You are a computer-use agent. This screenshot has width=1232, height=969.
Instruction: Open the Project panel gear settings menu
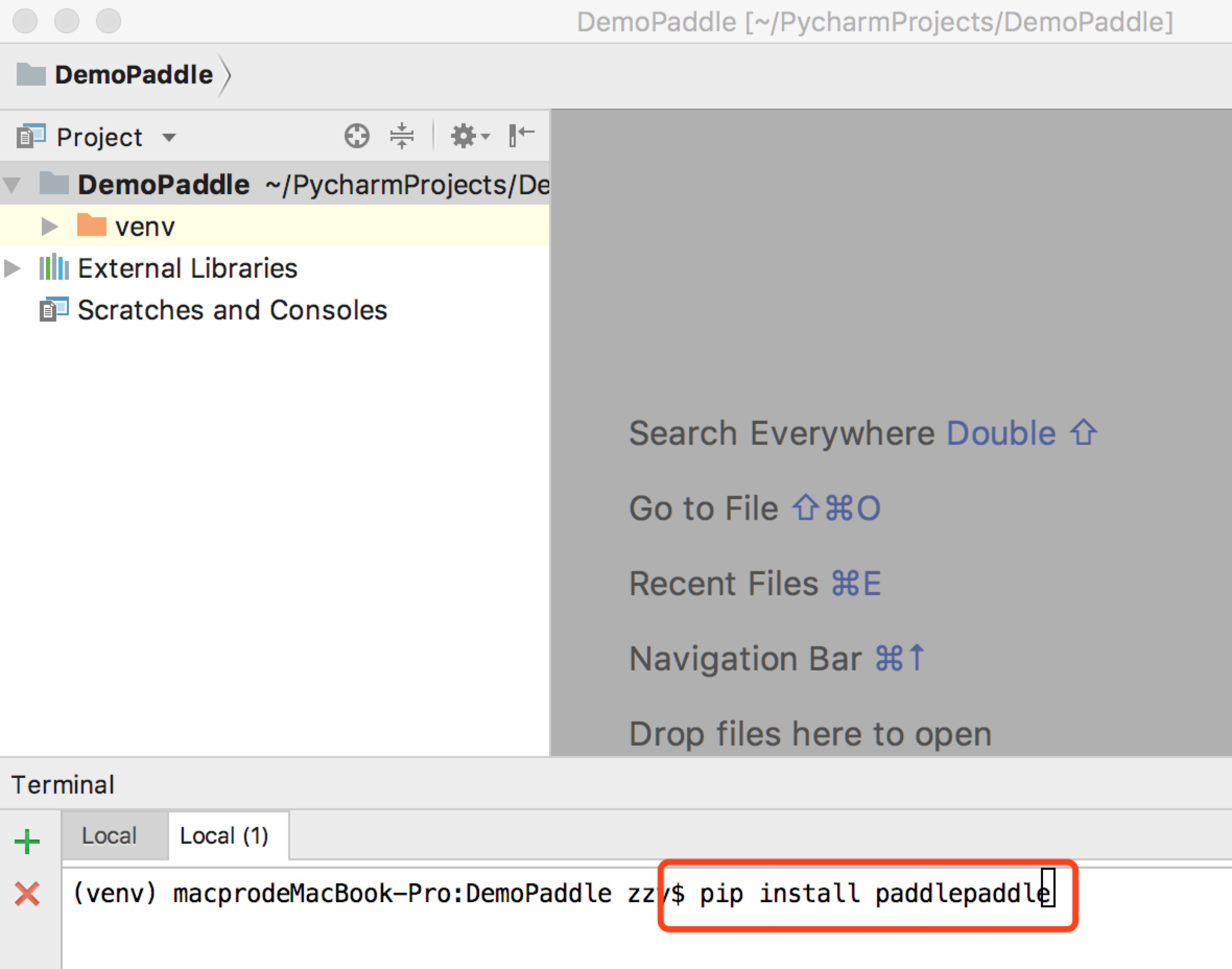470,136
